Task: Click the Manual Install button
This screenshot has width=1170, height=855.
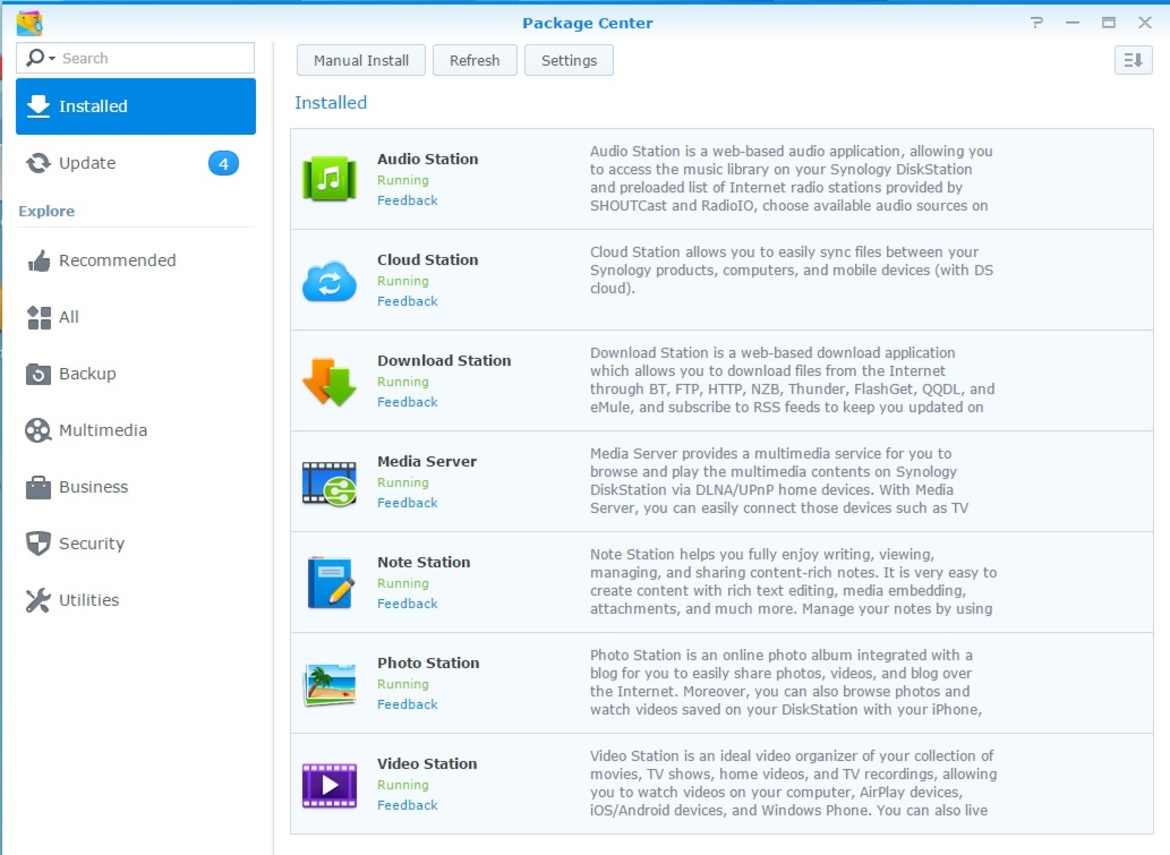Action: tap(361, 60)
